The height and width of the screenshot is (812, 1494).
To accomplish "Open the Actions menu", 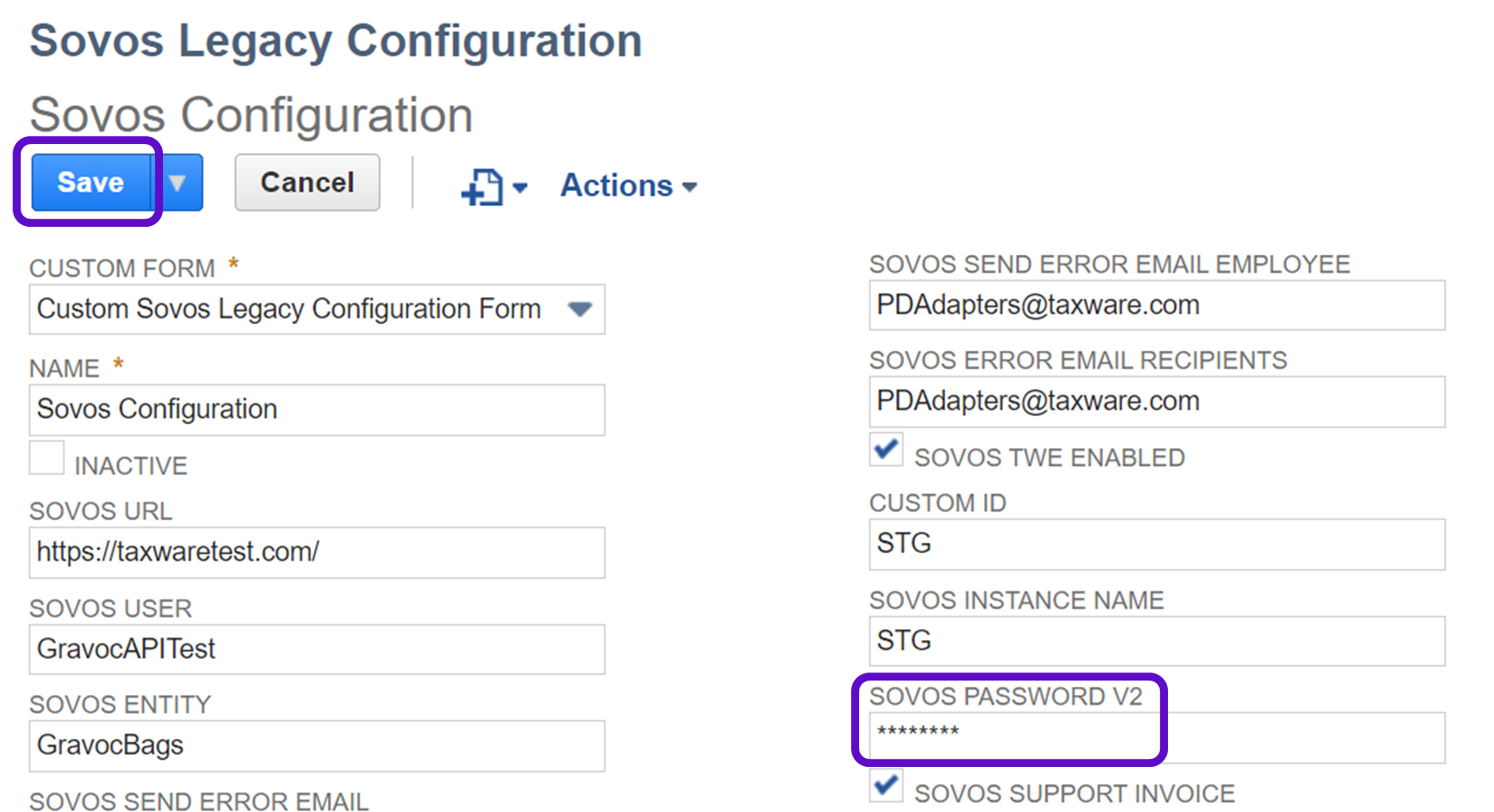I will pyautogui.click(x=628, y=186).
